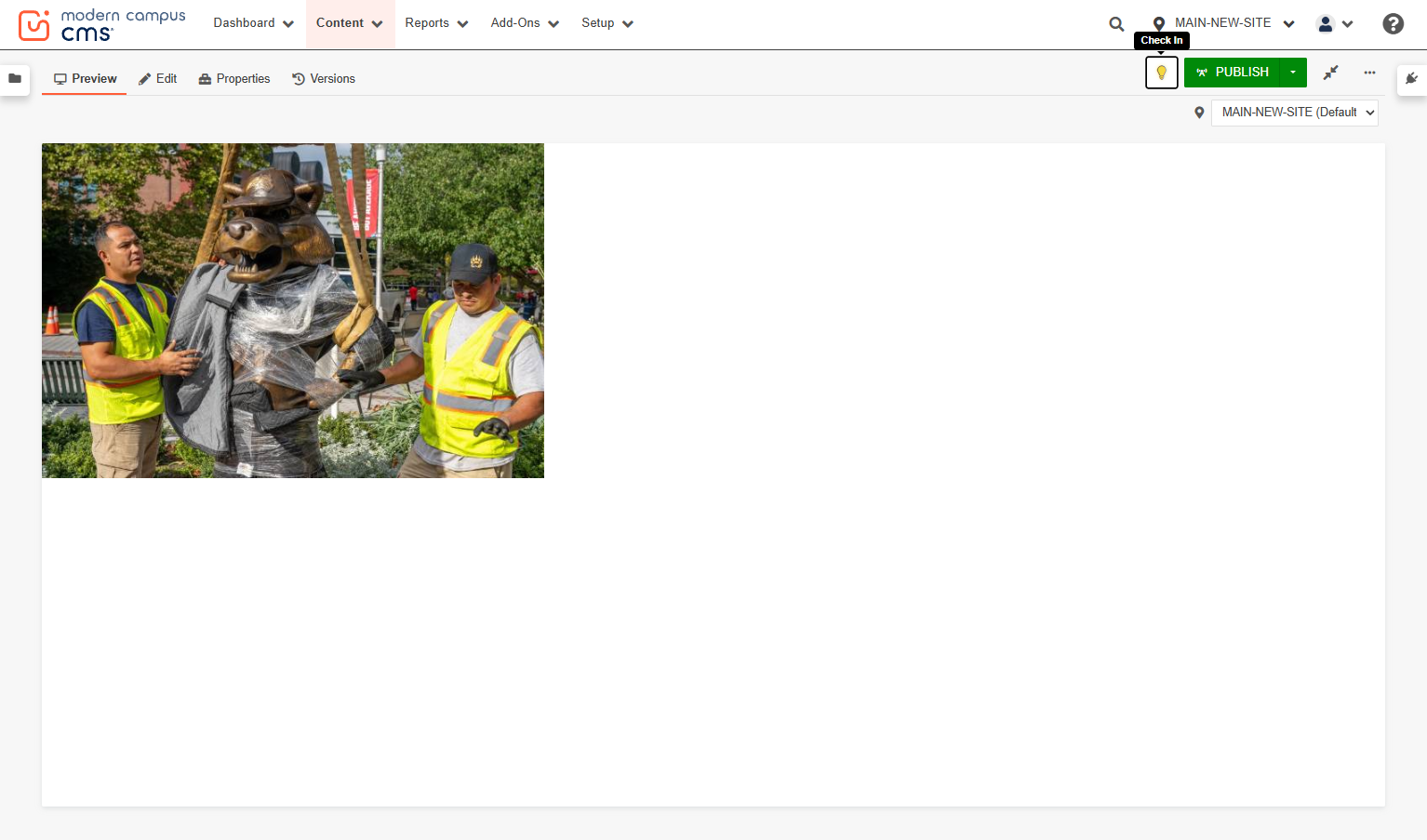The image size is (1427, 840).
Task: Open the gadgets plug sidebar icon
Action: click(1412, 79)
